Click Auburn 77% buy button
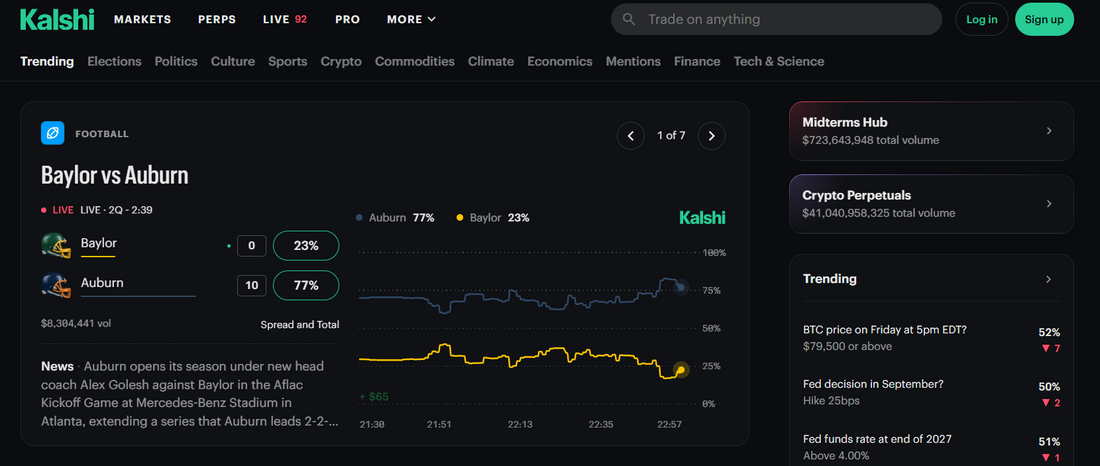Screen dimensions: 1100x466 [x=306, y=286]
